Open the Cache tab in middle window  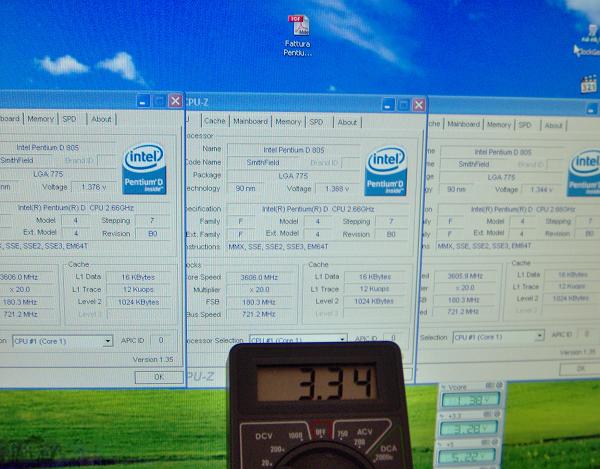215,122
